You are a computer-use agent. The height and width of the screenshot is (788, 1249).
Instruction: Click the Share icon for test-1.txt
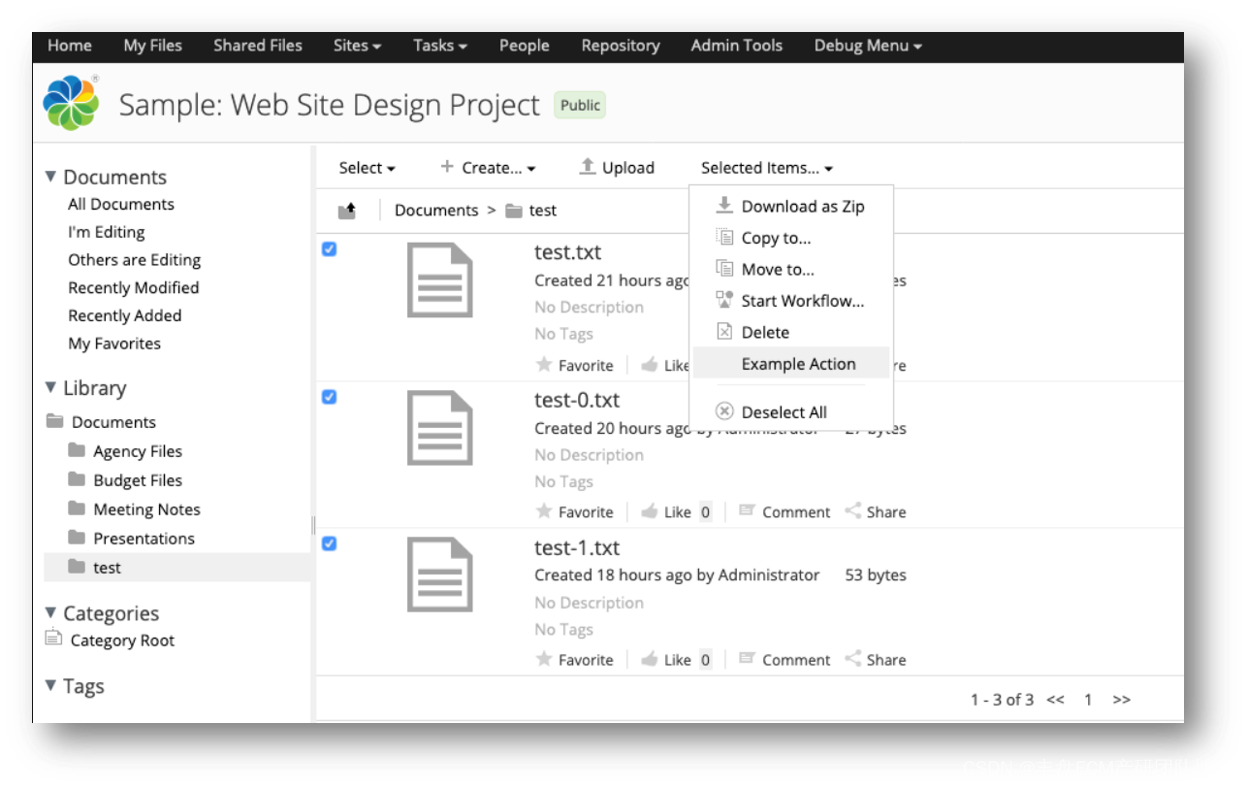(x=853, y=659)
